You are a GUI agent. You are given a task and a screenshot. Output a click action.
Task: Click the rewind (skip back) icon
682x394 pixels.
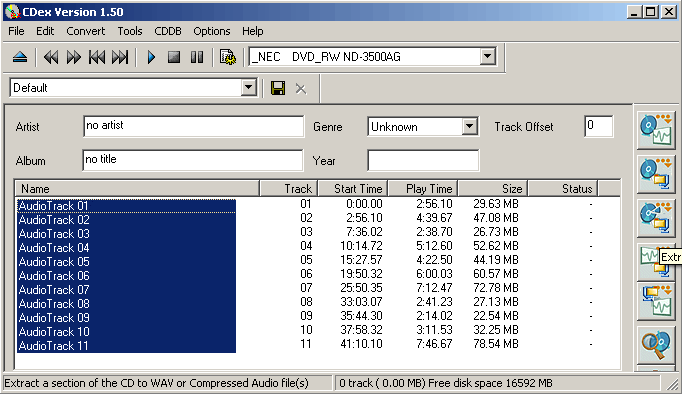coord(50,57)
